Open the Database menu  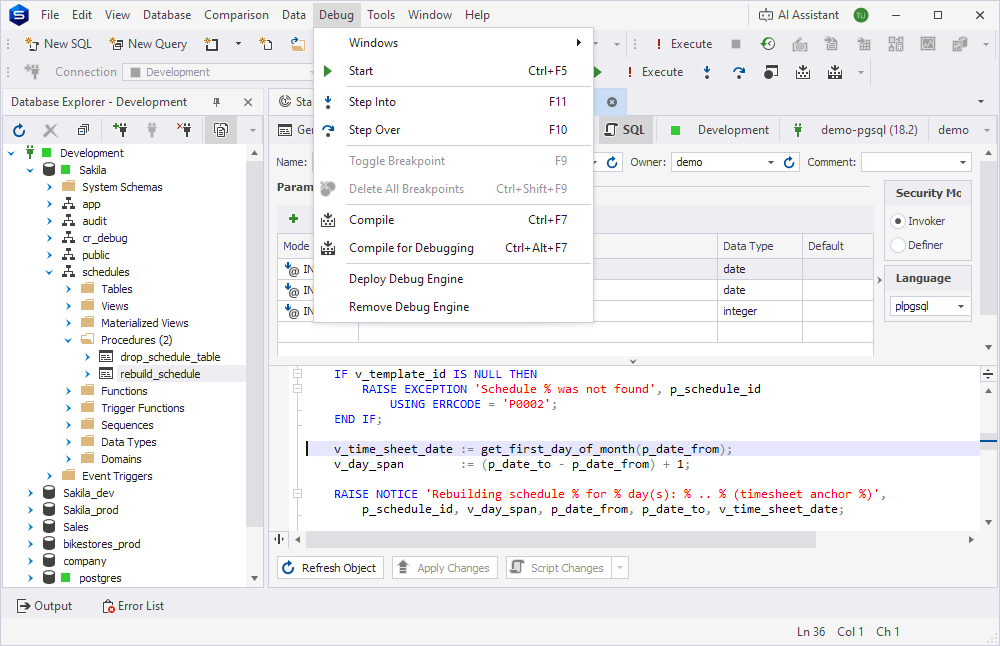coord(166,15)
